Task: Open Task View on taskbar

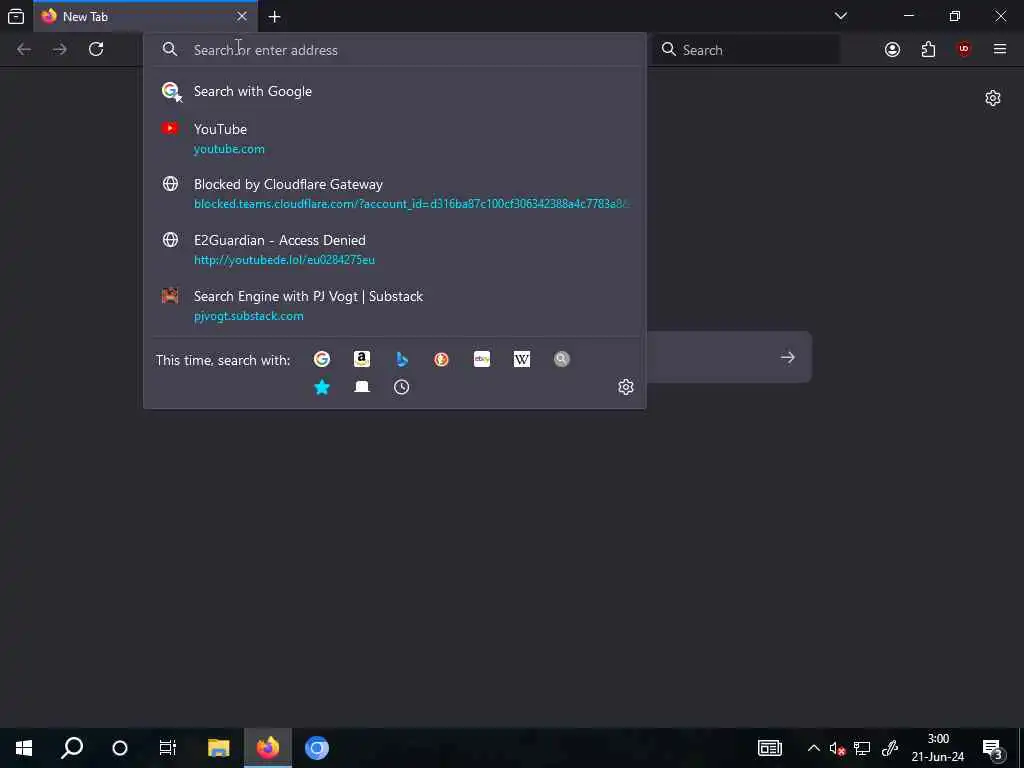Action: tap(168, 748)
